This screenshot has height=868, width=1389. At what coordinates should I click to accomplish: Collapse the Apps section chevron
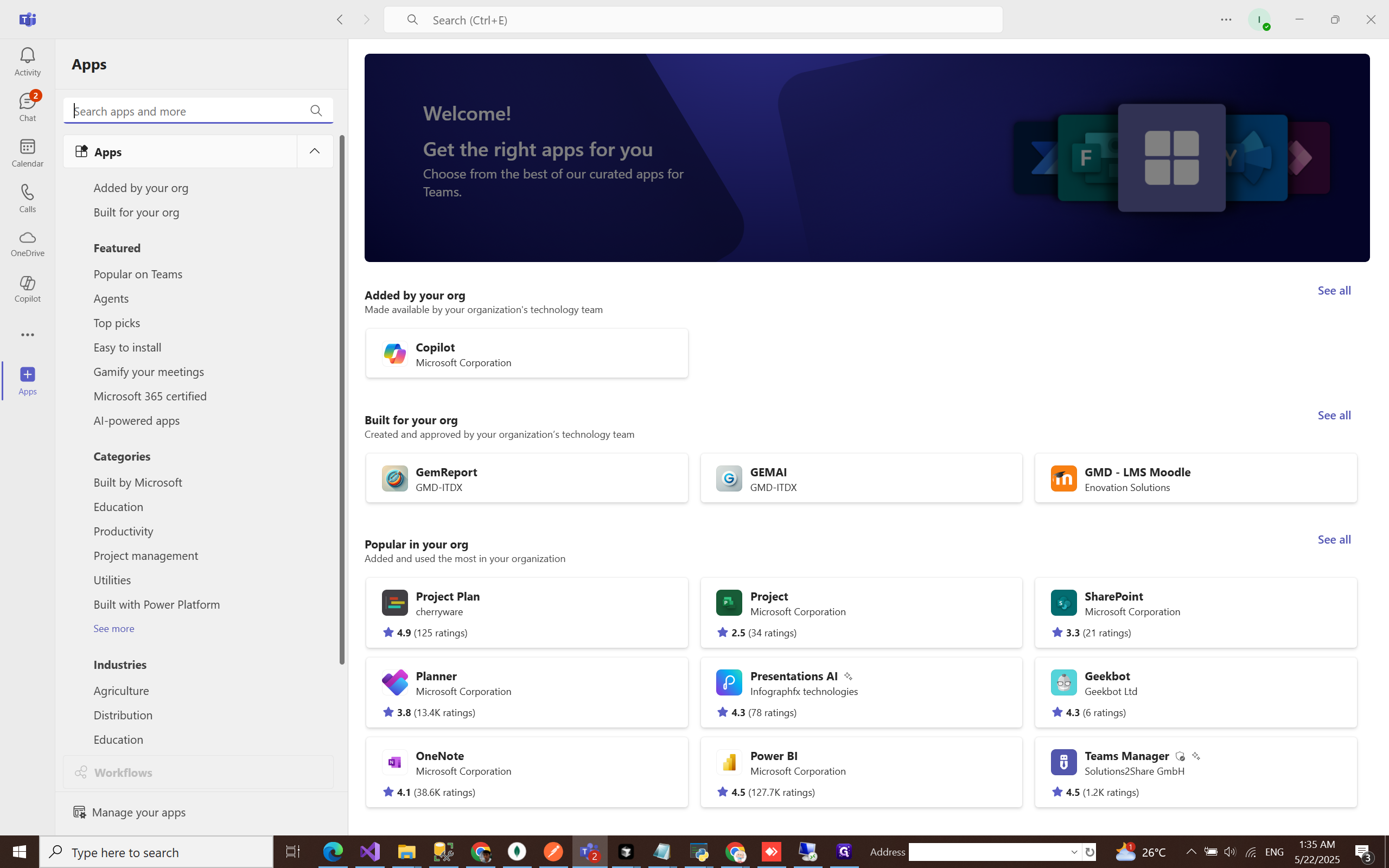(315, 151)
